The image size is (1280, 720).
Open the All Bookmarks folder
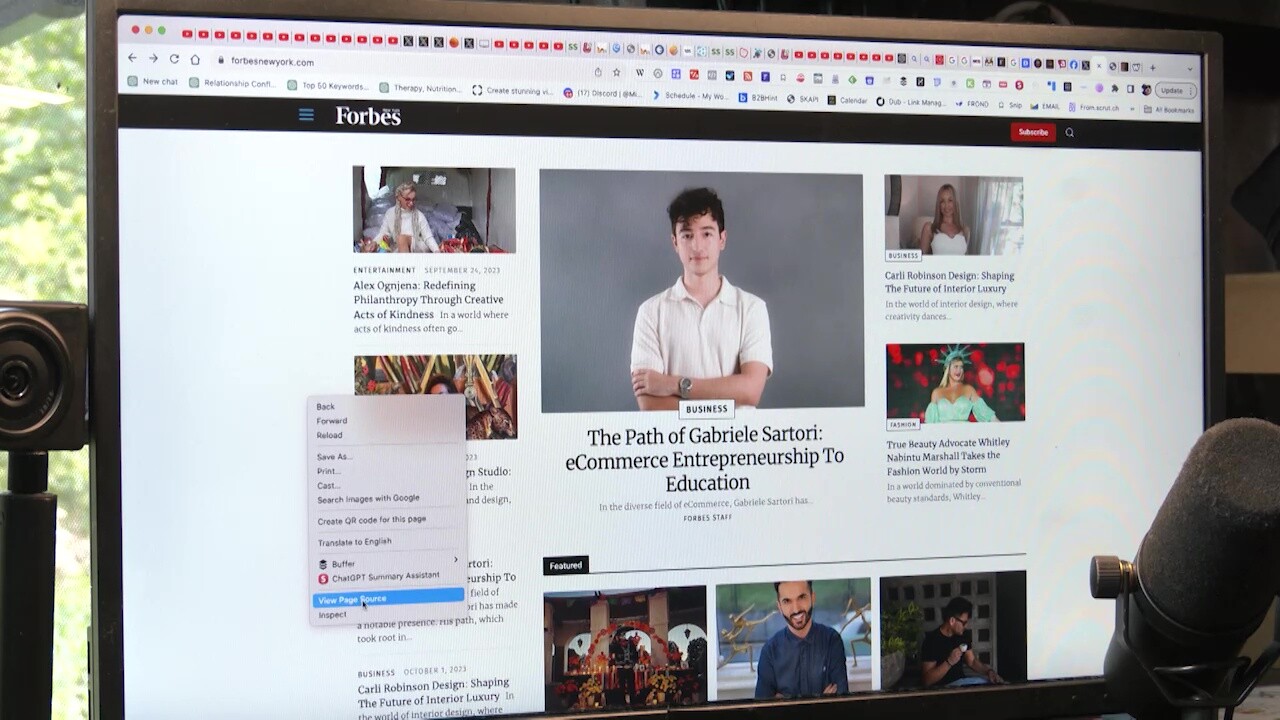coord(1170,110)
